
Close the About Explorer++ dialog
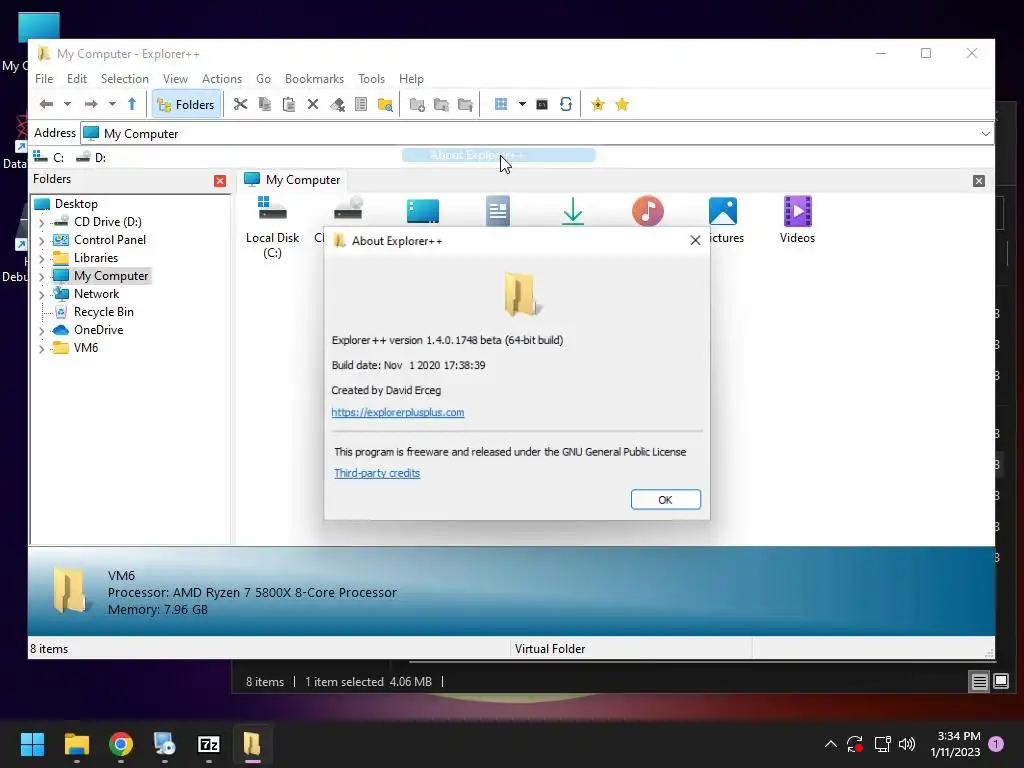coord(695,240)
